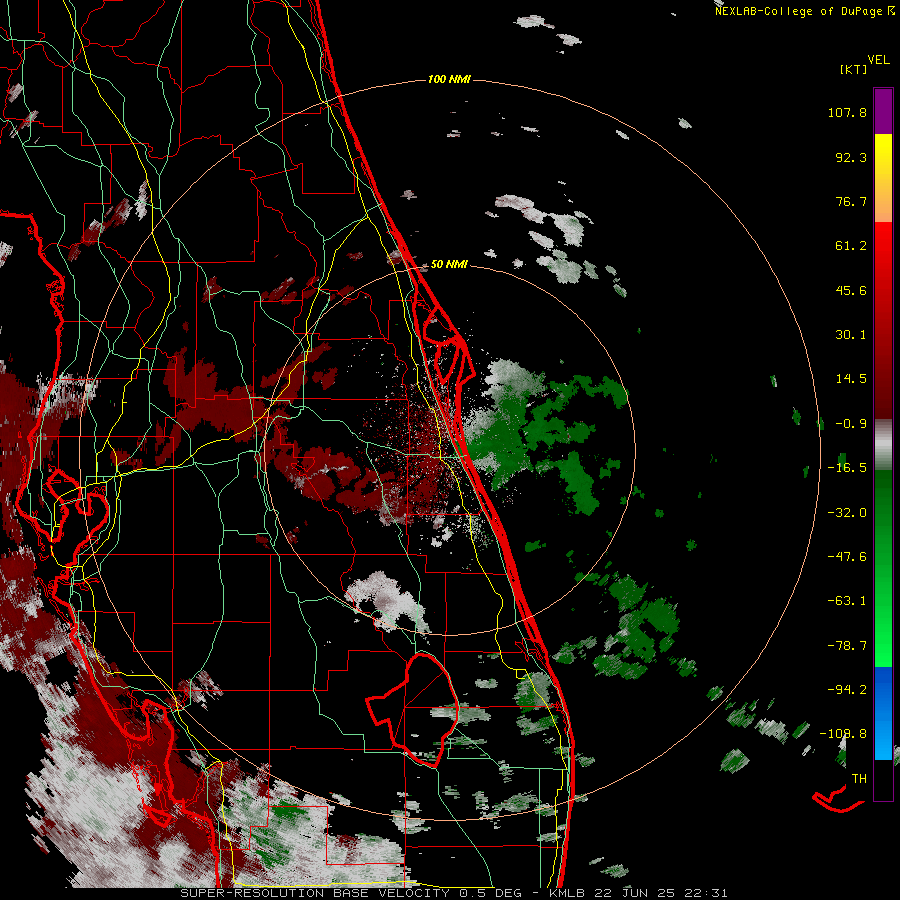Click the 61.2 velocity scale value

(851, 246)
